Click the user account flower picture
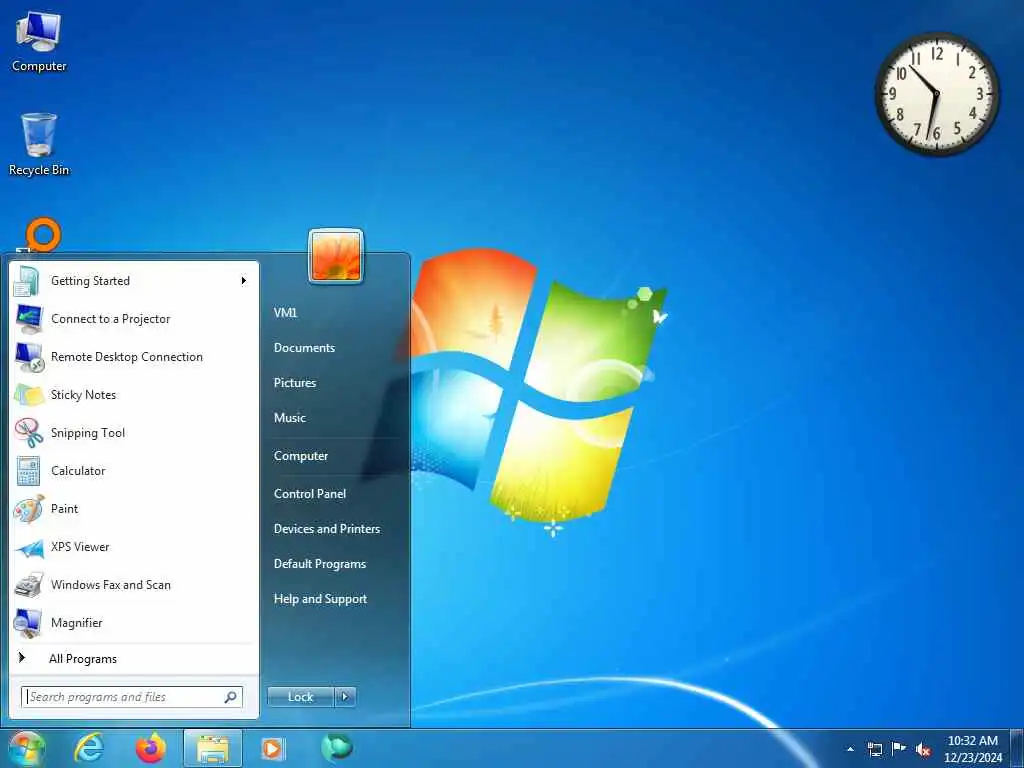This screenshot has width=1024, height=768. 336,257
